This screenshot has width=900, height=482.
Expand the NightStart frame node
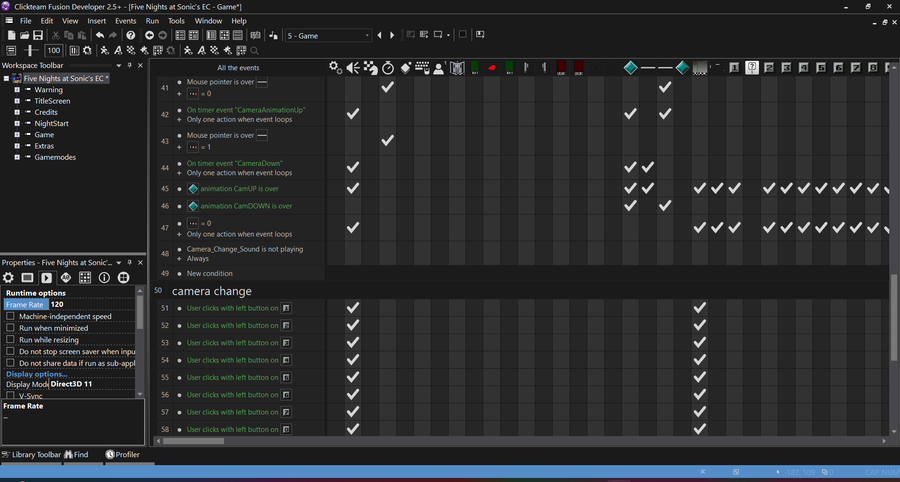(17, 123)
